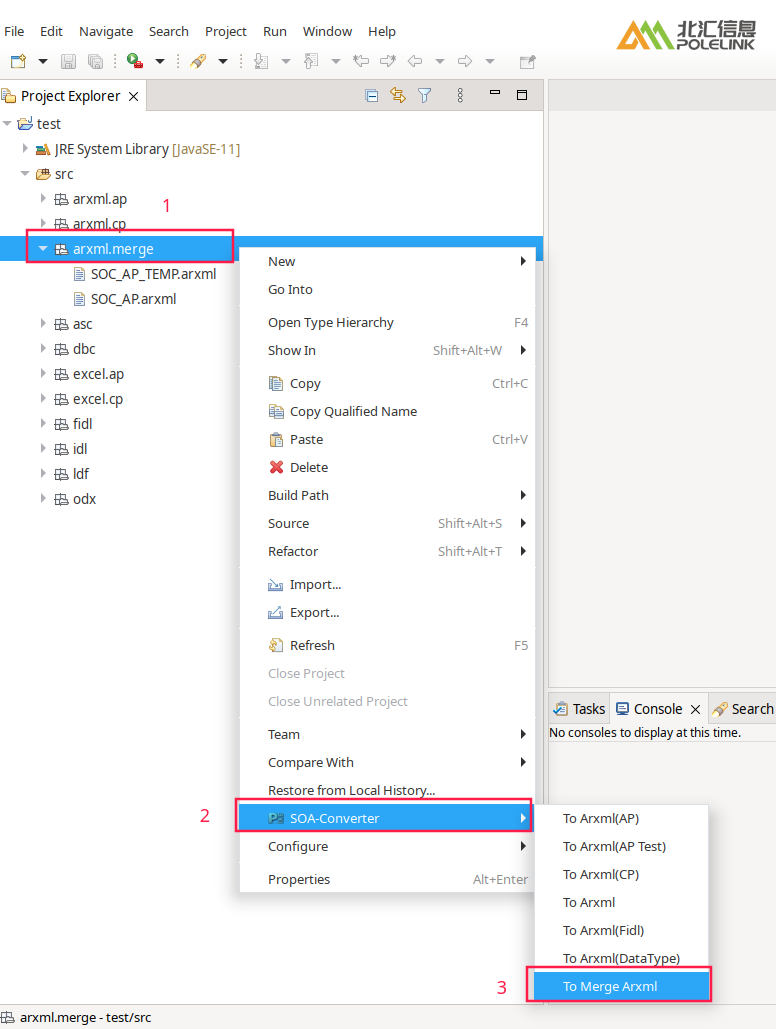
Task: Open the Project Explorer filter icon
Action: [425, 96]
